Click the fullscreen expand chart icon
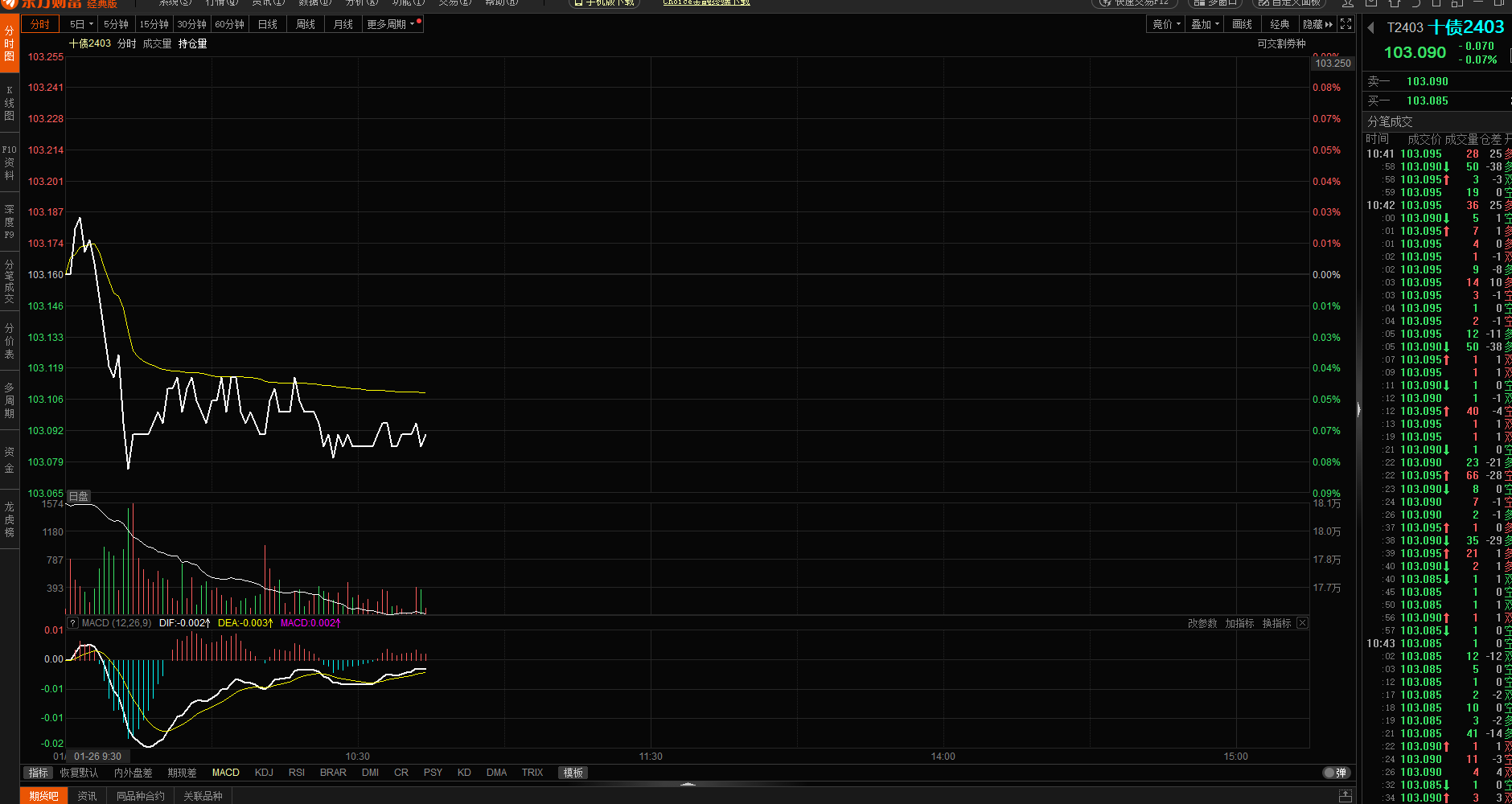1512x804 pixels. tap(1346, 24)
